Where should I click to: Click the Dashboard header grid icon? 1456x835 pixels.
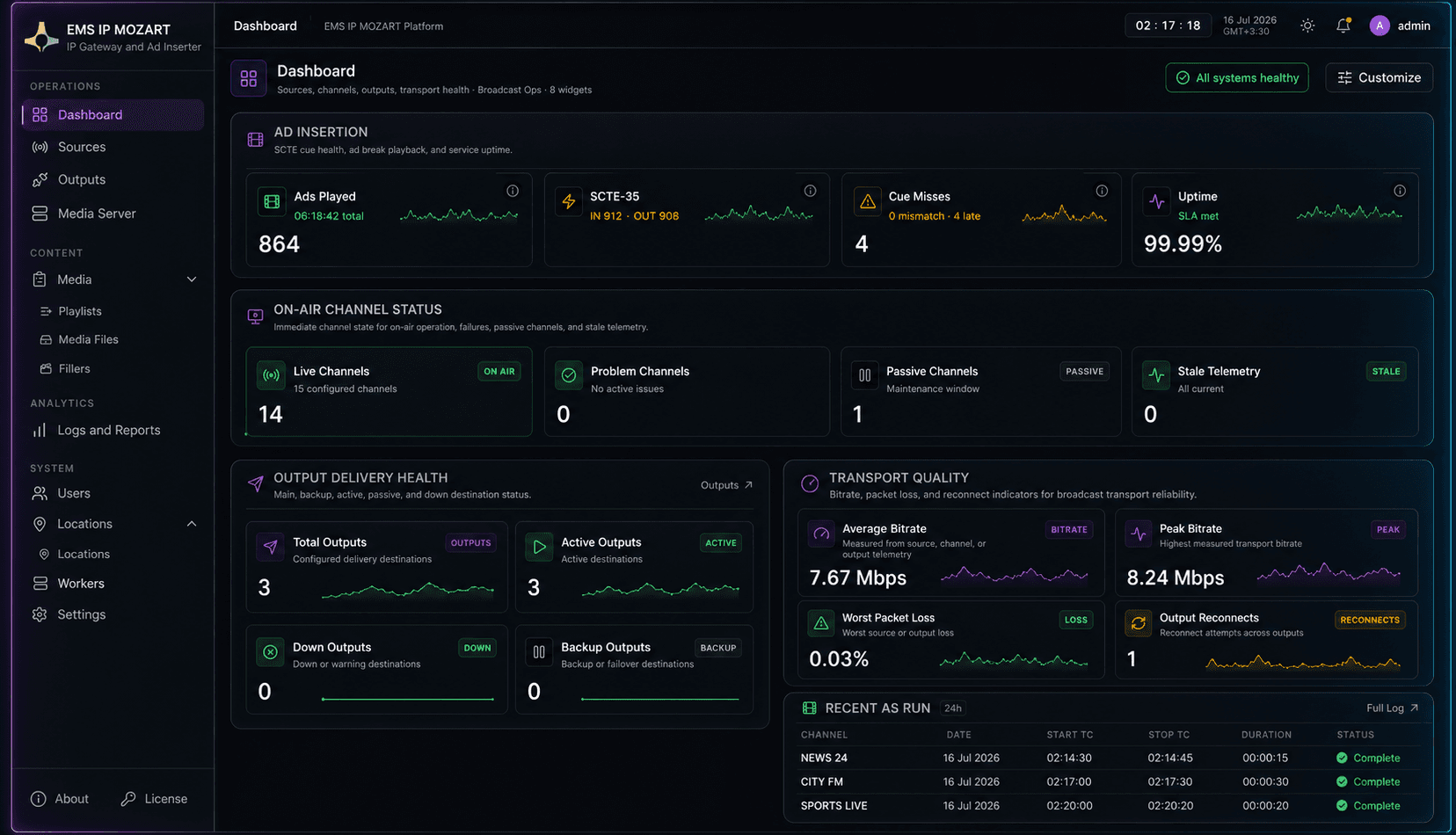249,78
